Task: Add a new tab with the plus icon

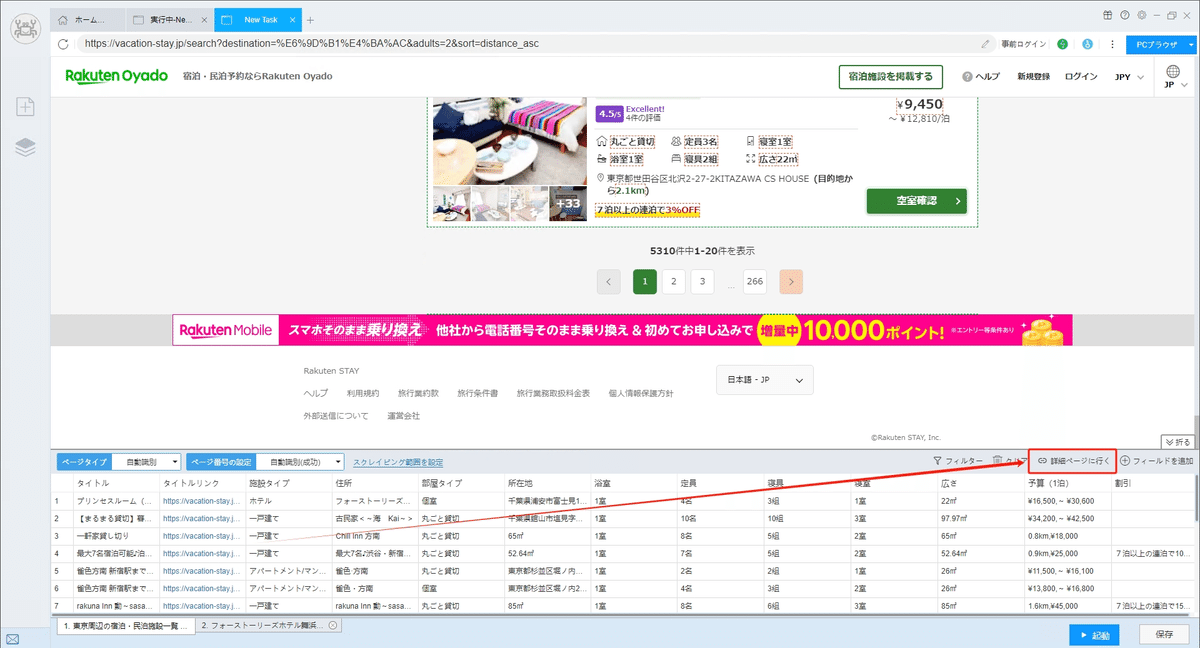Action: pos(310,20)
